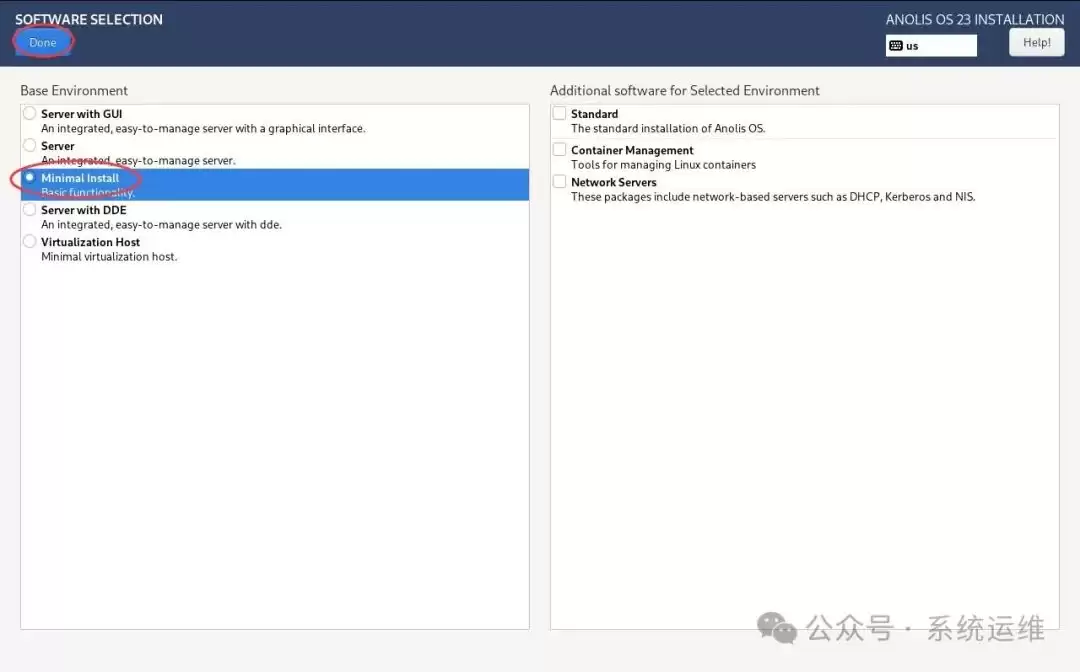Click the keyboard icon beside us
Image resolution: width=1080 pixels, height=672 pixels.
tap(895, 45)
